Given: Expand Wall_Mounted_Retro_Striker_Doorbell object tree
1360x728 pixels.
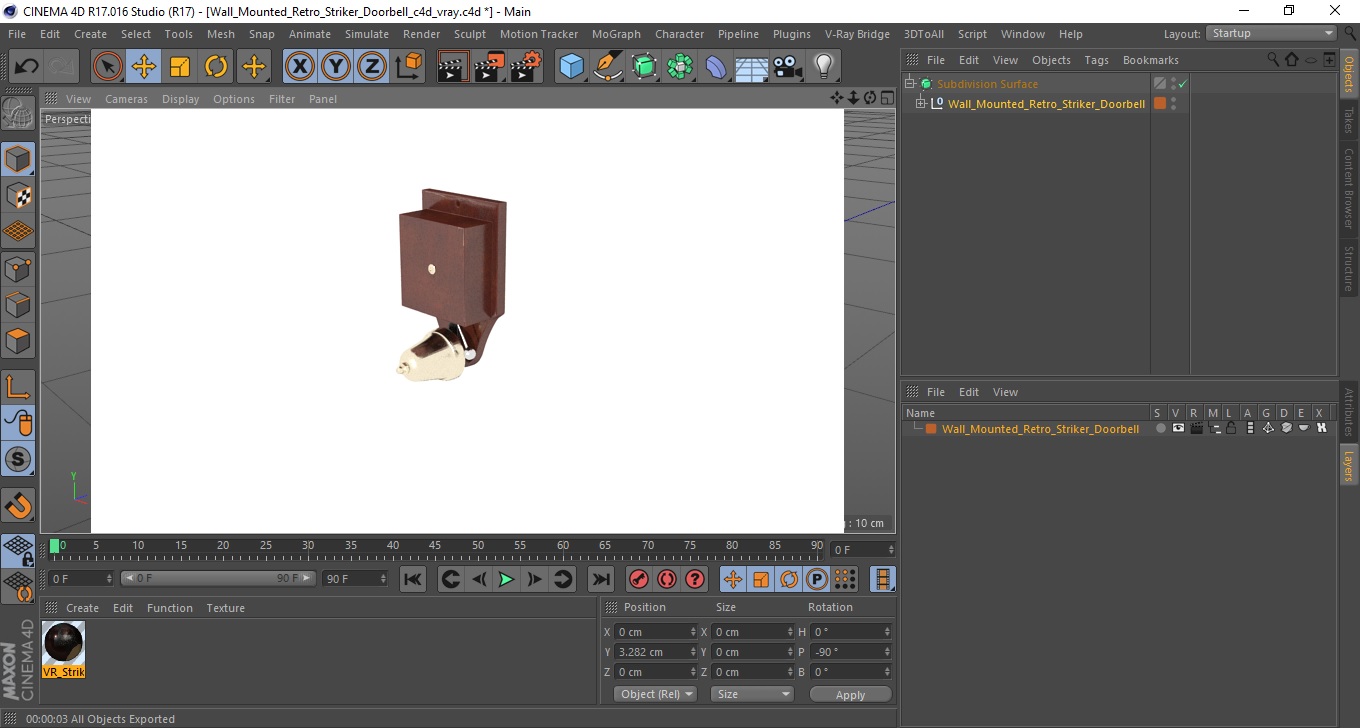Looking at the screenshot, I should (921, 103).
